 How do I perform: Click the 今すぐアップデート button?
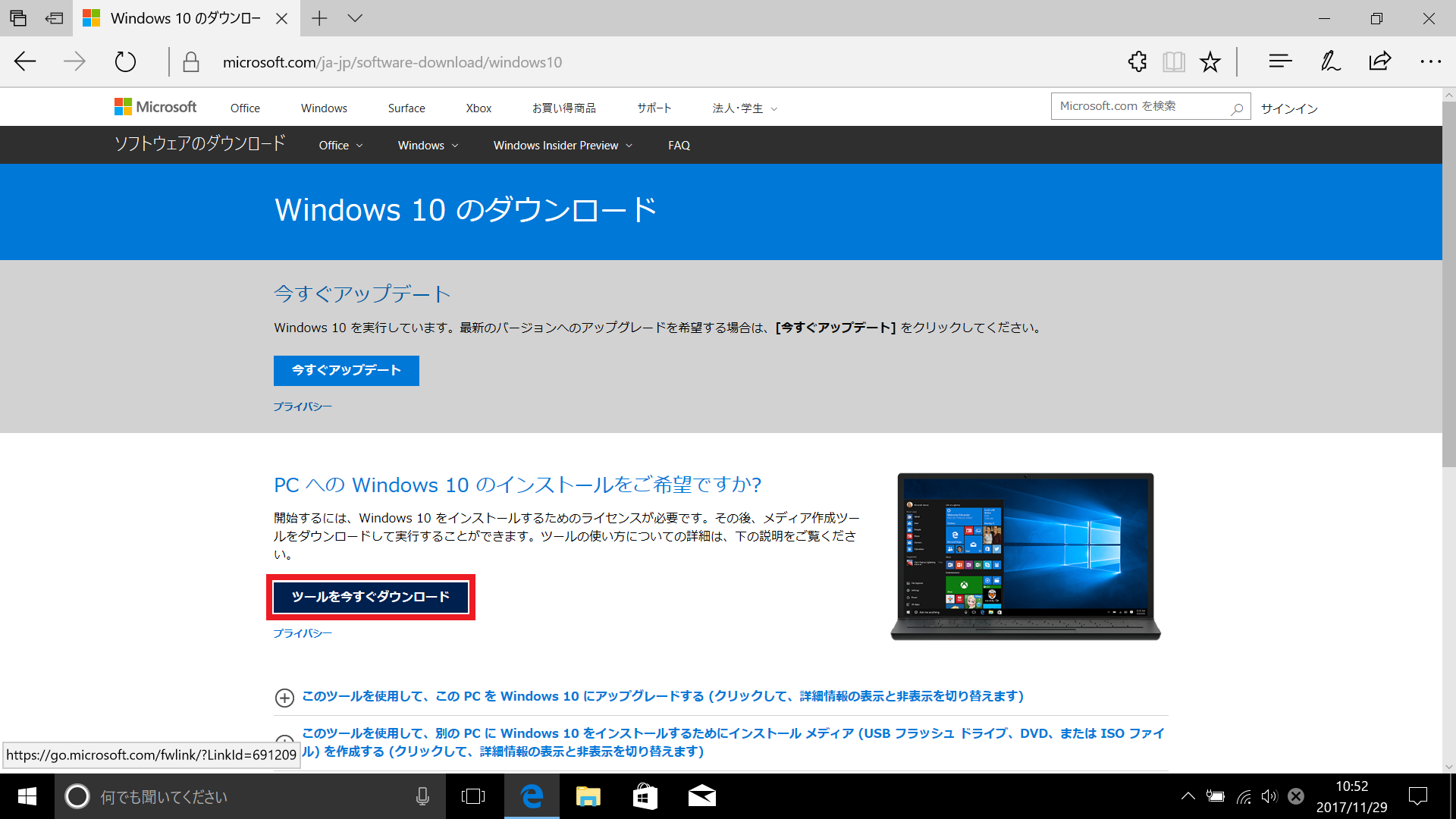coord(346,370)
